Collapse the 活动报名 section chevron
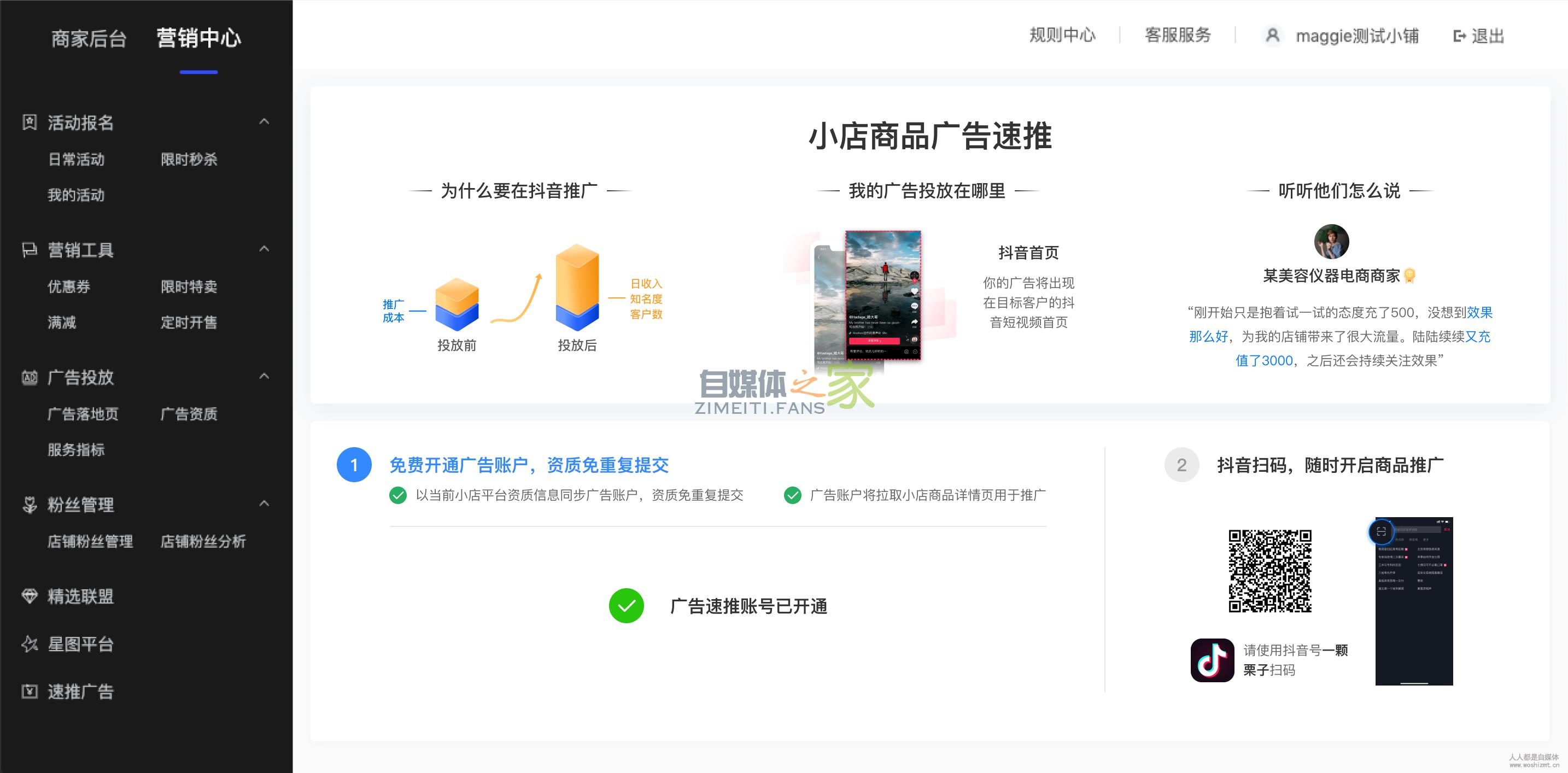 [x=264, y=122]
